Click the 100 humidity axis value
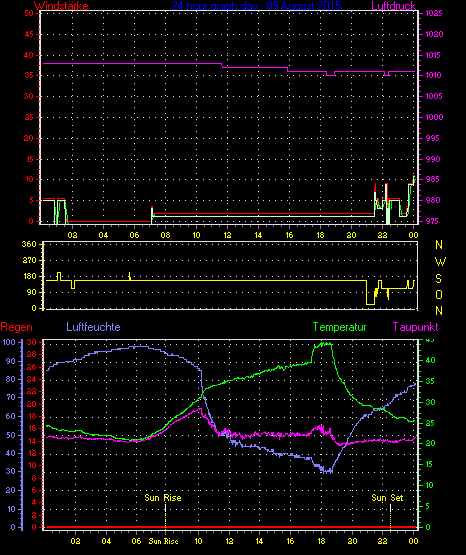 (x=9, y=342)
